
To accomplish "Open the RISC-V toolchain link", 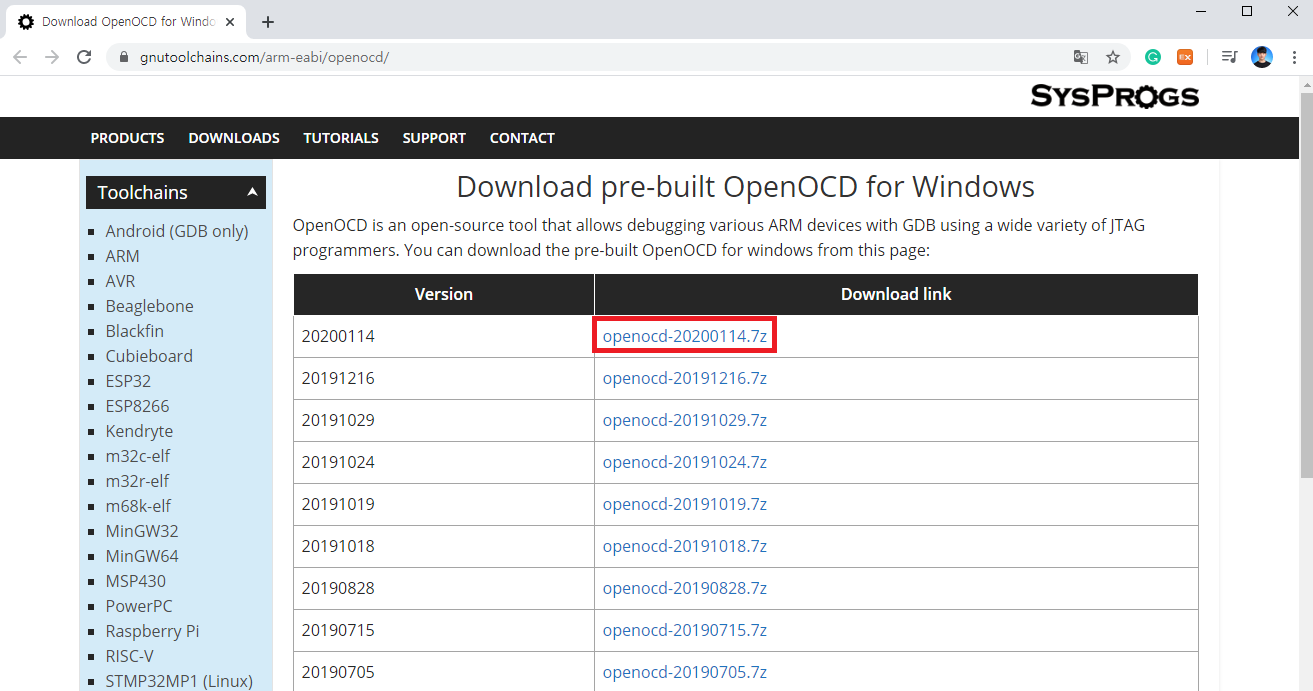I will (130, 656).
